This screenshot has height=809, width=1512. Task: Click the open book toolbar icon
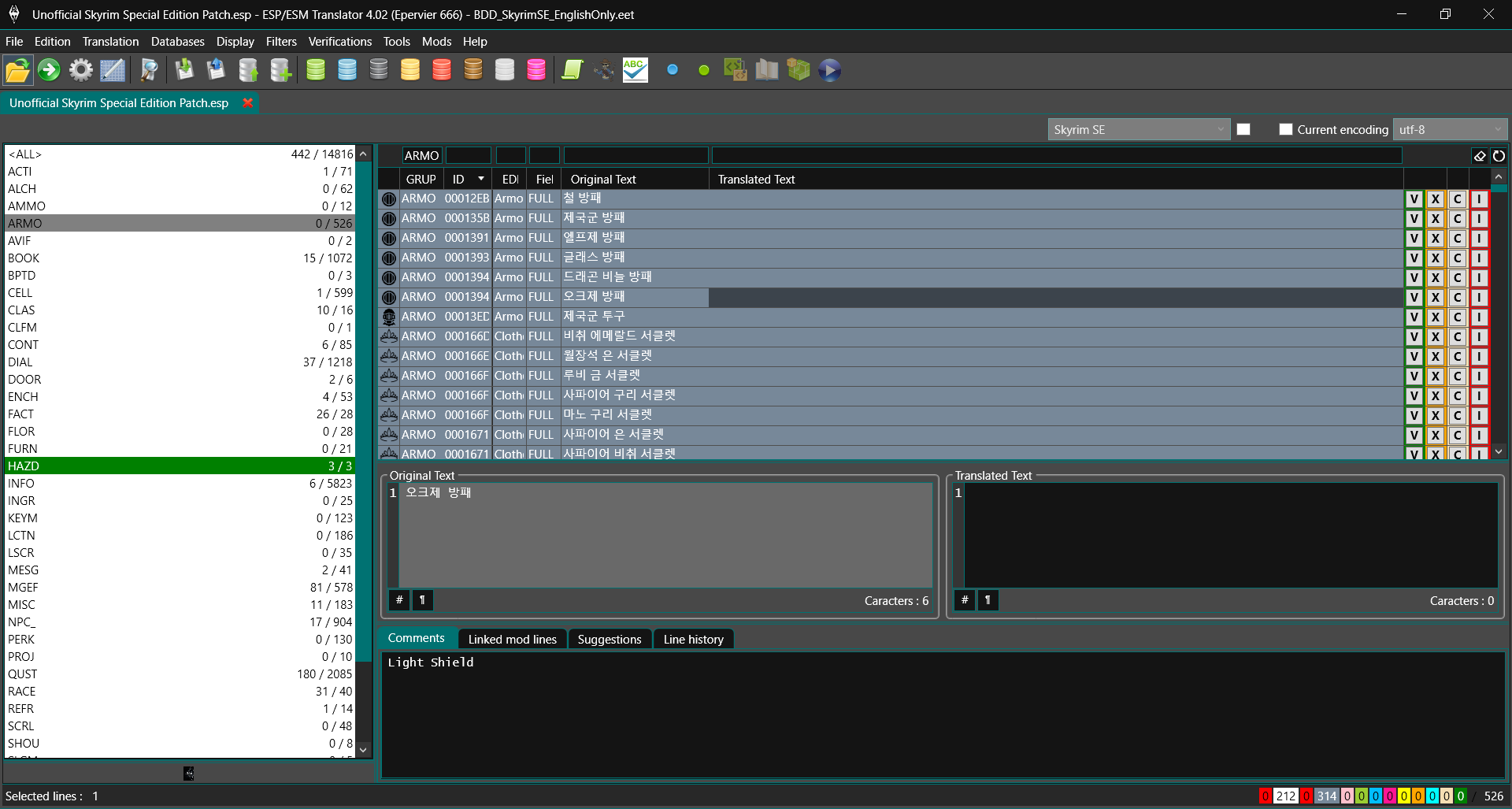click(x=767, y=70)
